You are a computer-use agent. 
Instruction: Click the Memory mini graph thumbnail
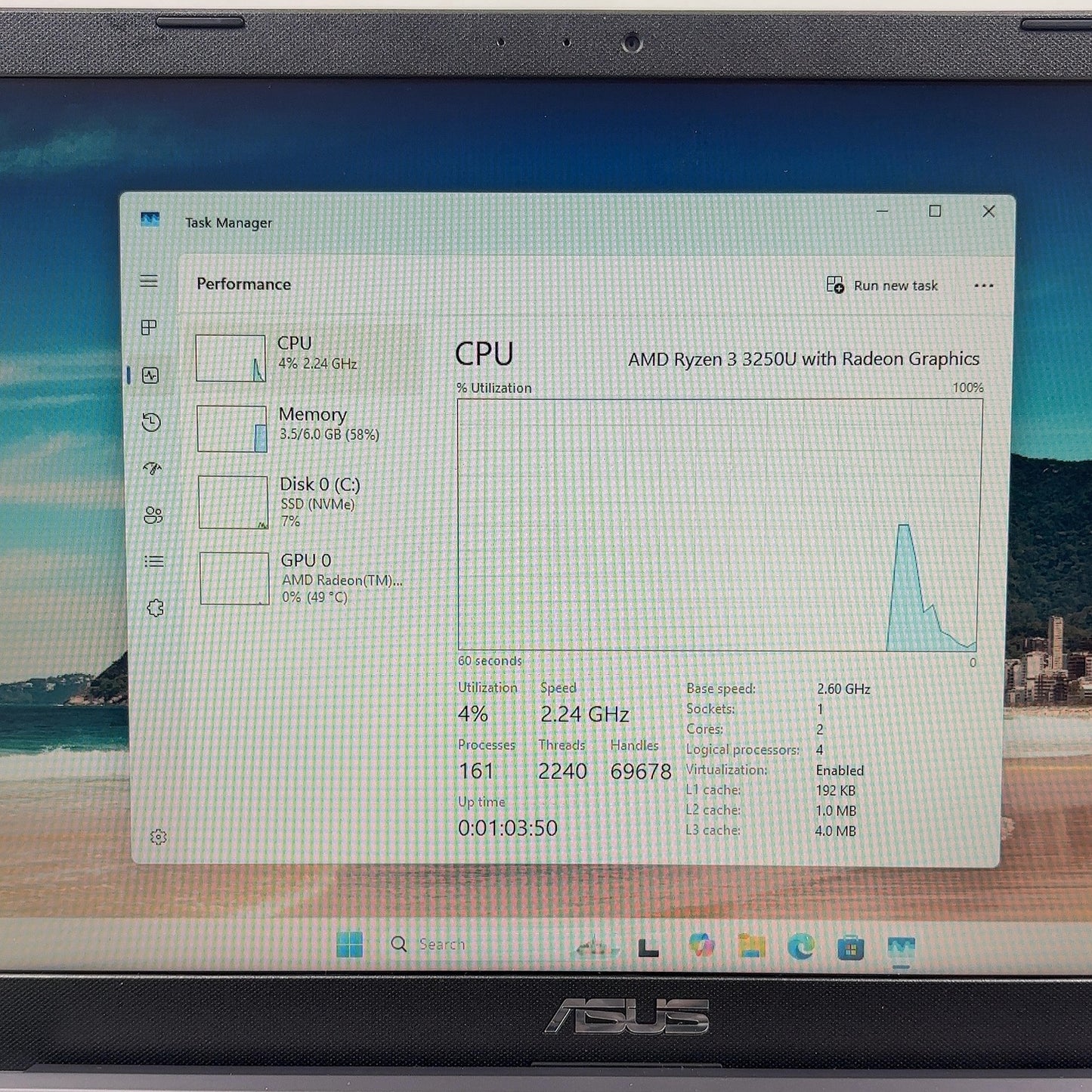click(x=232, y=428)
